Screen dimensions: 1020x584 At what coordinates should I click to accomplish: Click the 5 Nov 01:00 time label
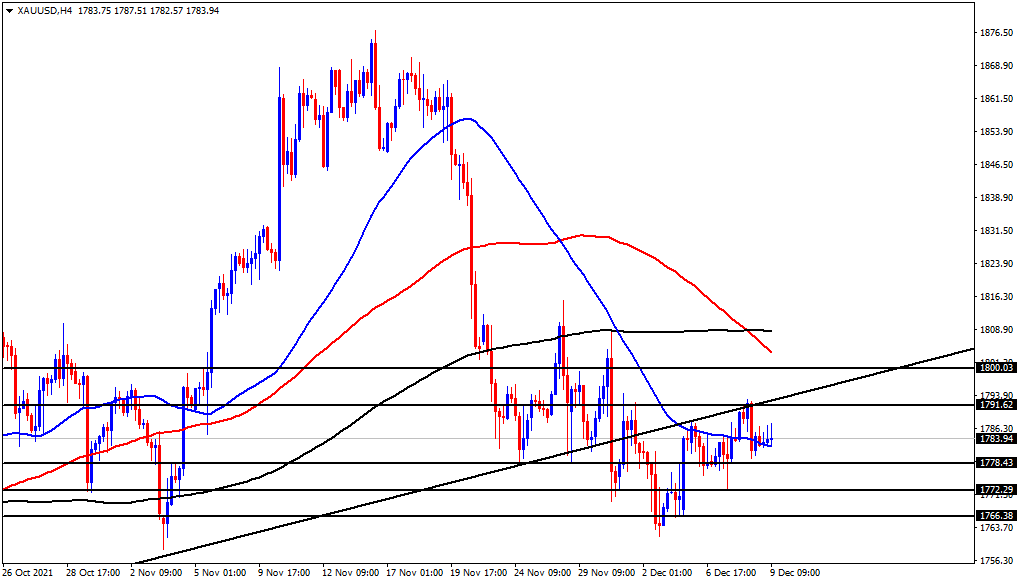pyautogui.click(x=221, y=573)
